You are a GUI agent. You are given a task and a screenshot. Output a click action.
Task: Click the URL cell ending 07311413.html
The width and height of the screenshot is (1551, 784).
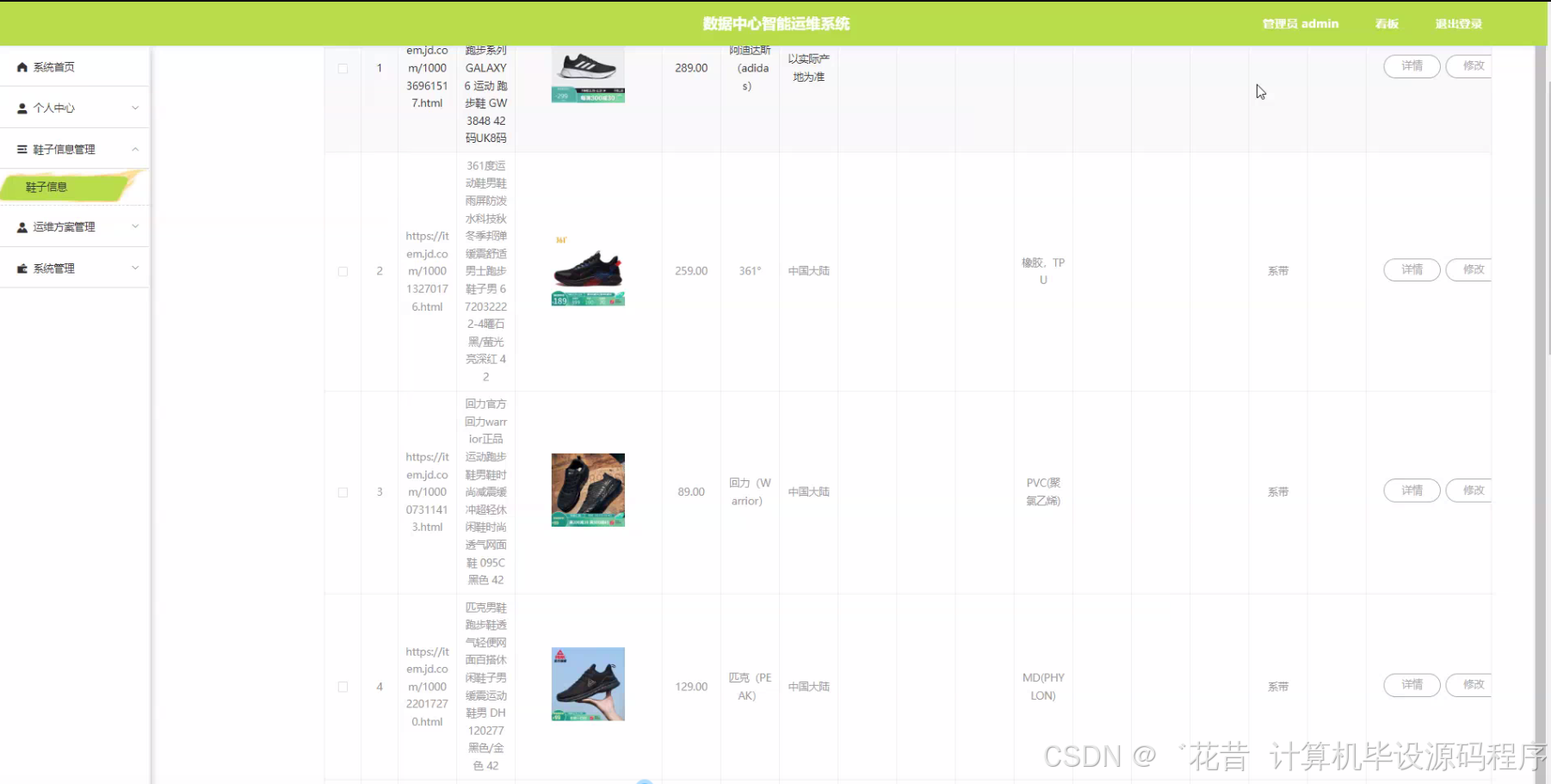[427, 492]
